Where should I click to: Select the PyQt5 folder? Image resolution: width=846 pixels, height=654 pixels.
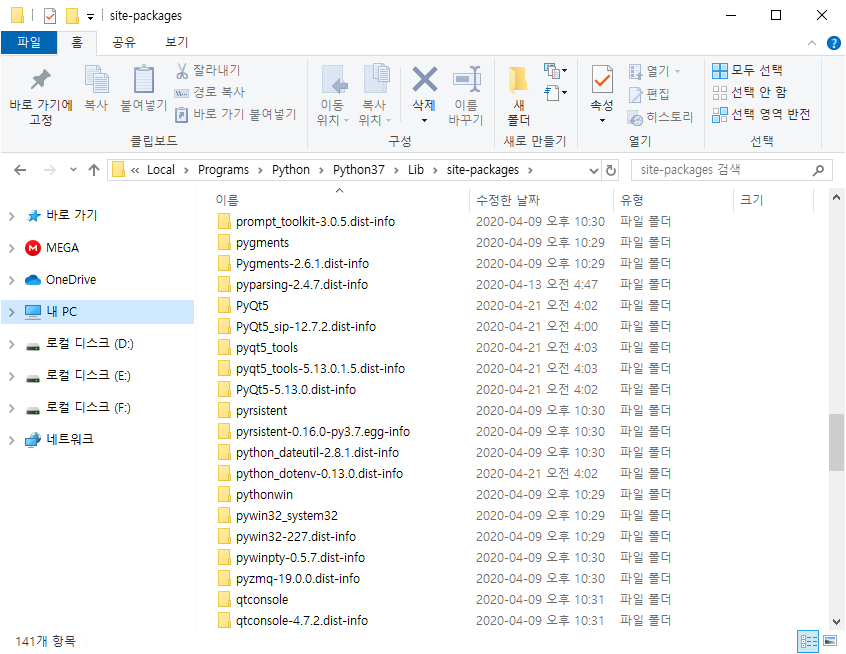pos(252,306)
